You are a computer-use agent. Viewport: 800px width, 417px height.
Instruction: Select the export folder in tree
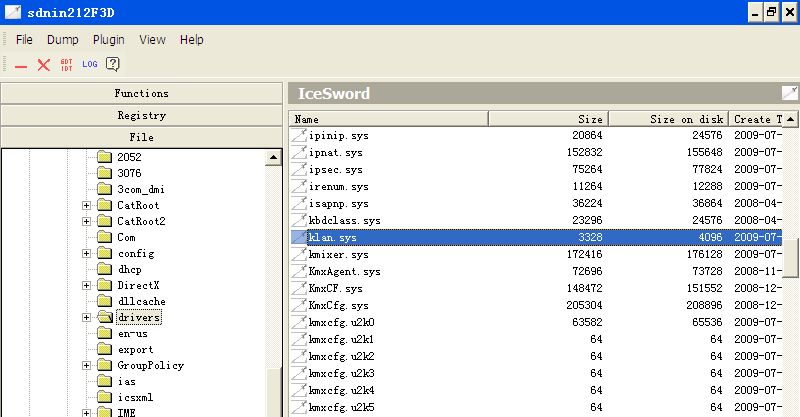tap(135, 349)
